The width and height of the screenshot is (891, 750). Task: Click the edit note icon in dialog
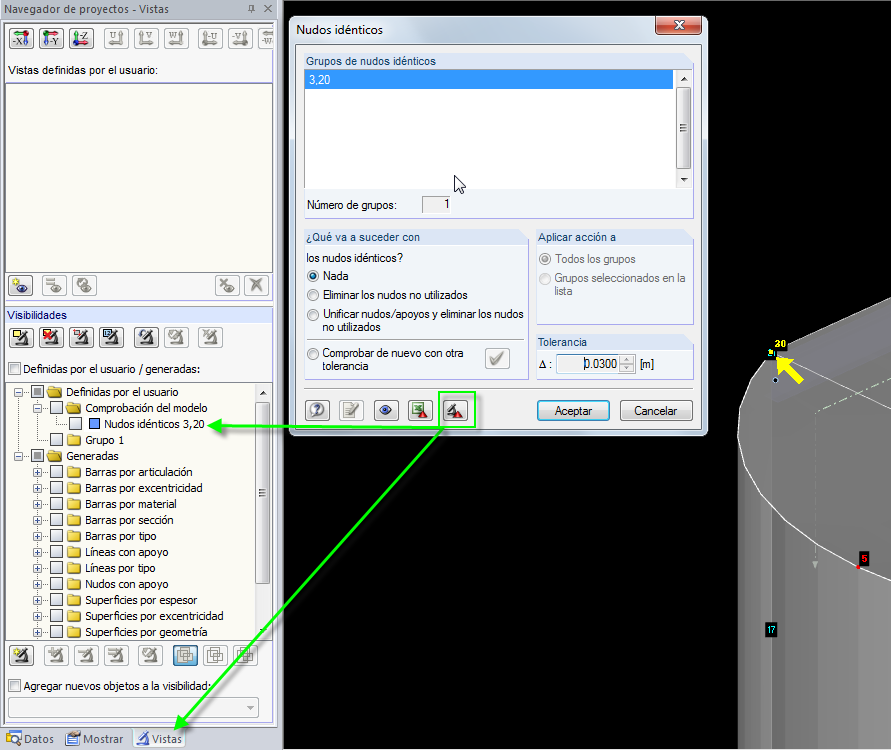pyautogui.click(x=351, y=410)
